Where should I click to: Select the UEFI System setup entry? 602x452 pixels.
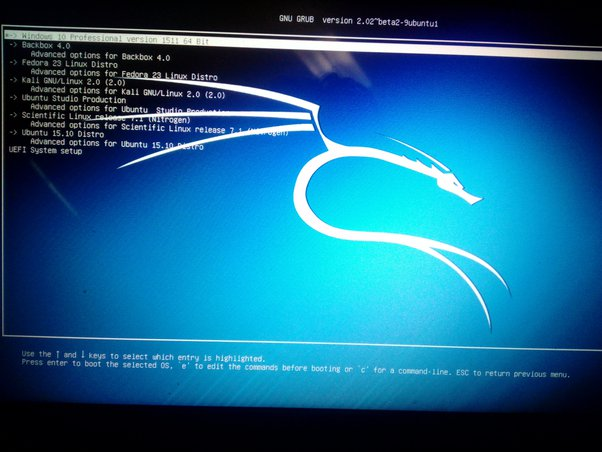click(x=45, y=151)
